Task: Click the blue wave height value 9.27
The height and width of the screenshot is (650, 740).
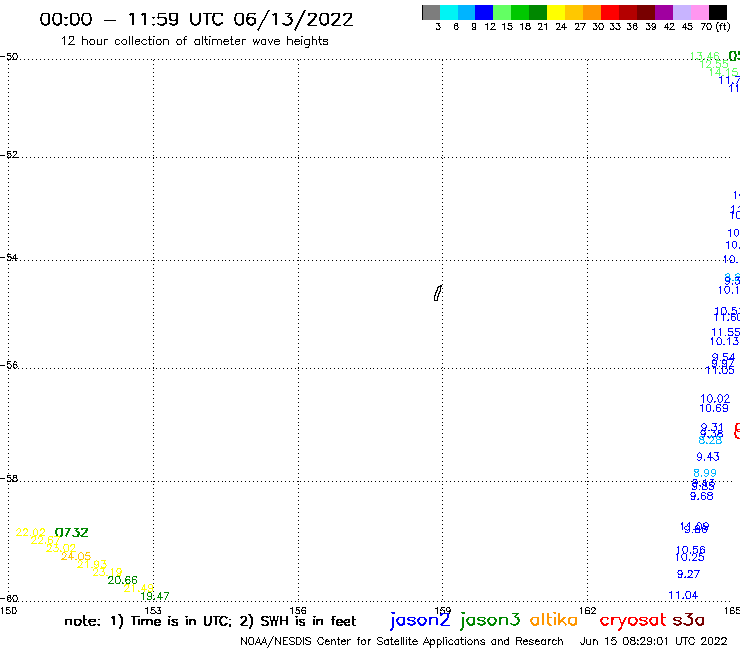Action: point(688,574)
